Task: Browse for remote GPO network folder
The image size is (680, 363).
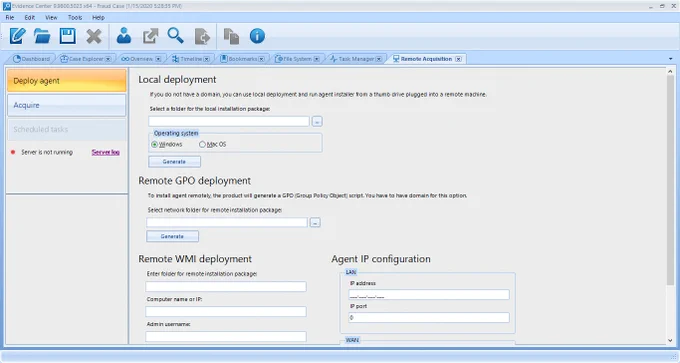Action: [x=315, y=222]
